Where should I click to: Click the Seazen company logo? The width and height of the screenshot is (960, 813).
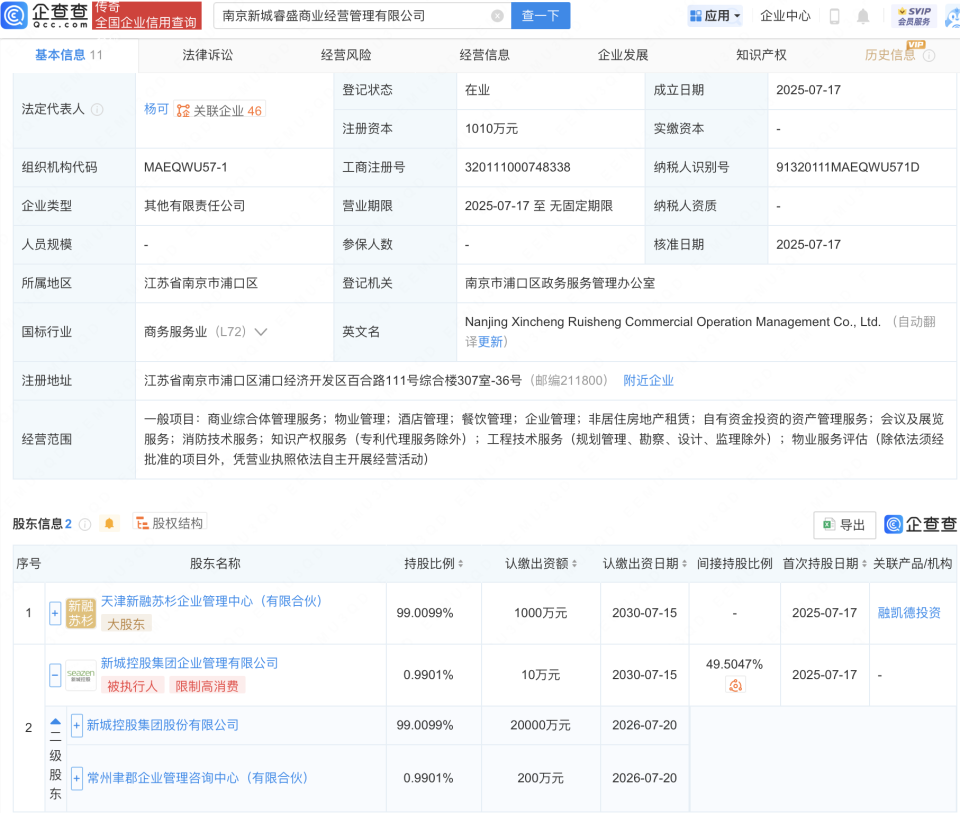coord(81,675)
